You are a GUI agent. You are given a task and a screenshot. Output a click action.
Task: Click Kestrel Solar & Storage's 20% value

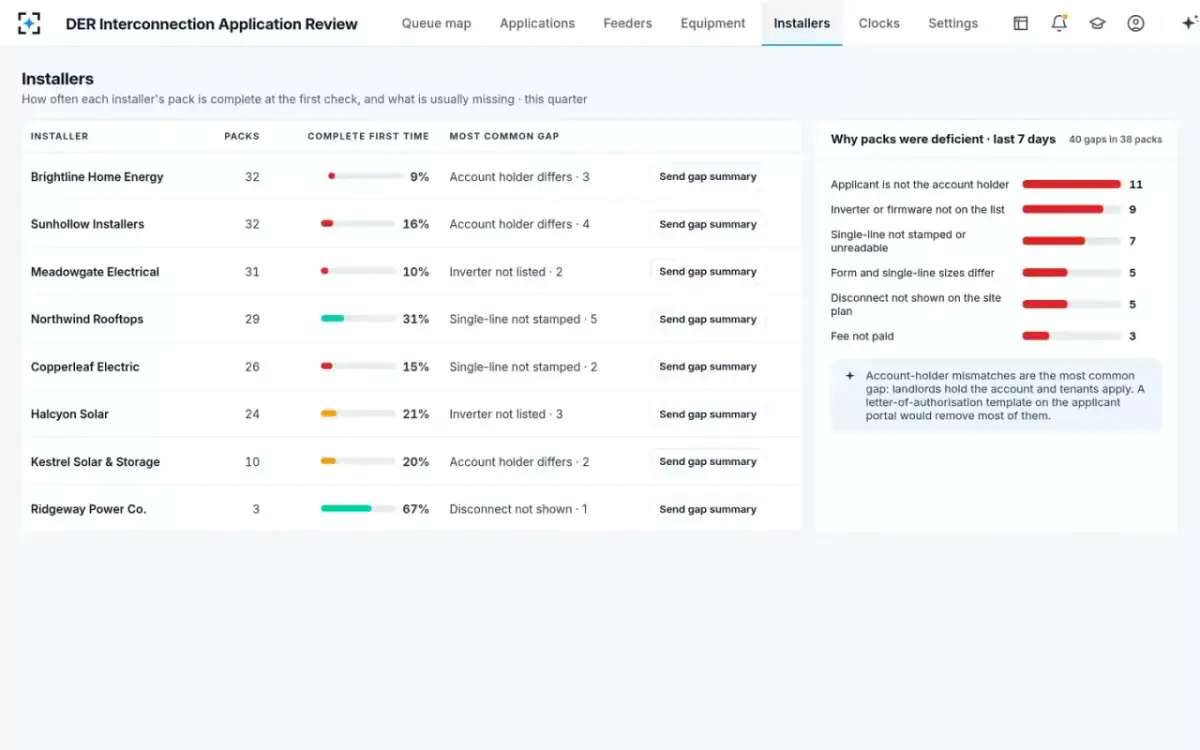[x=416, y=462]
